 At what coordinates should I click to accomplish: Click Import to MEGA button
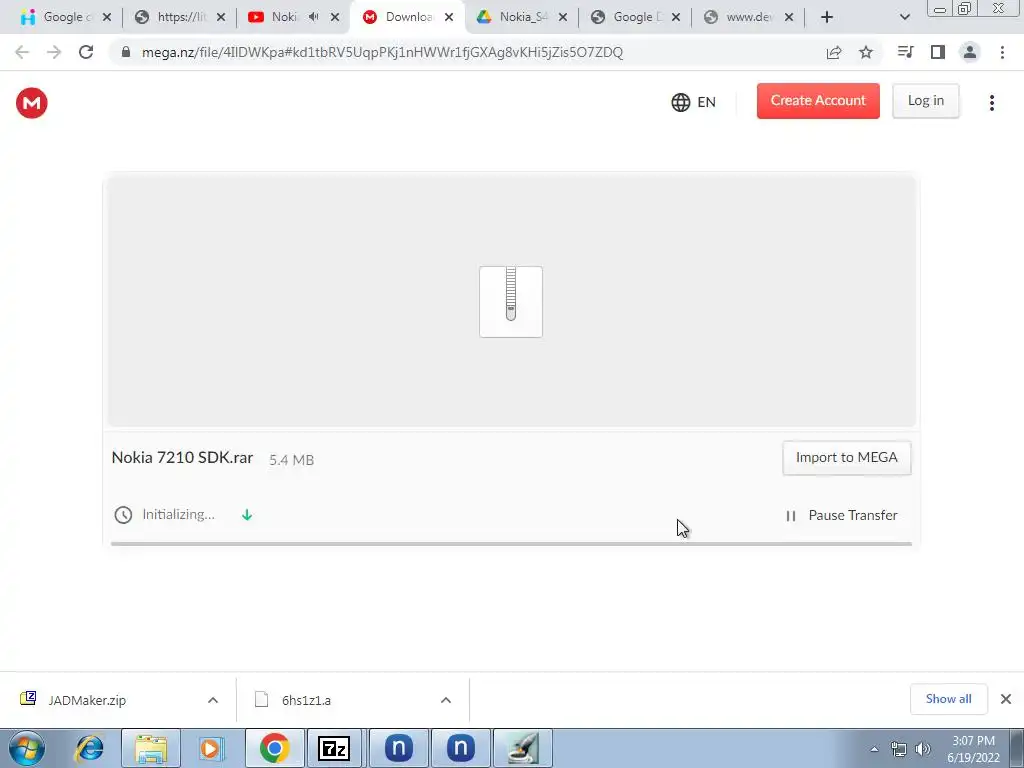pos(846,457)
